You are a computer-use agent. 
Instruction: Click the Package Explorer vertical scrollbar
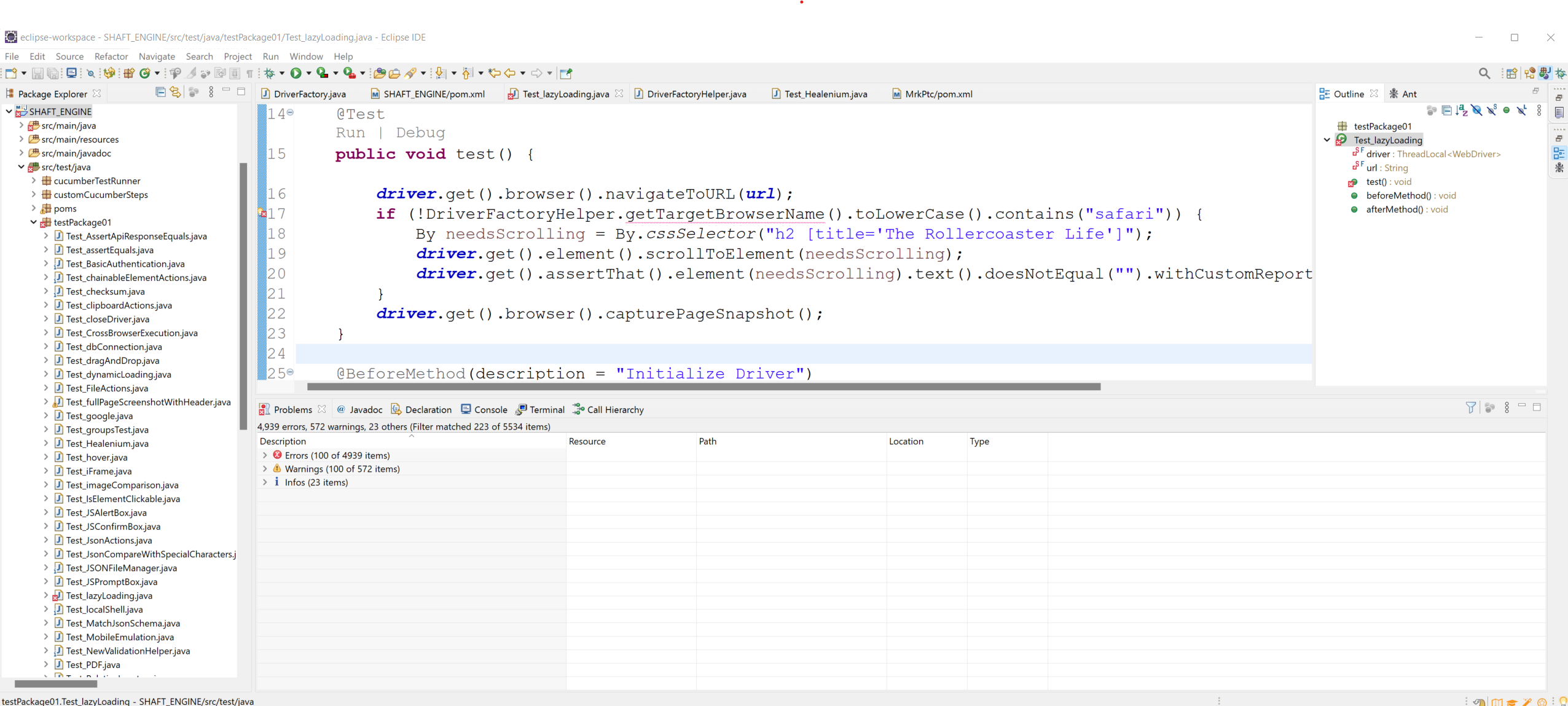pyautogui.click(x=243, y=295)
